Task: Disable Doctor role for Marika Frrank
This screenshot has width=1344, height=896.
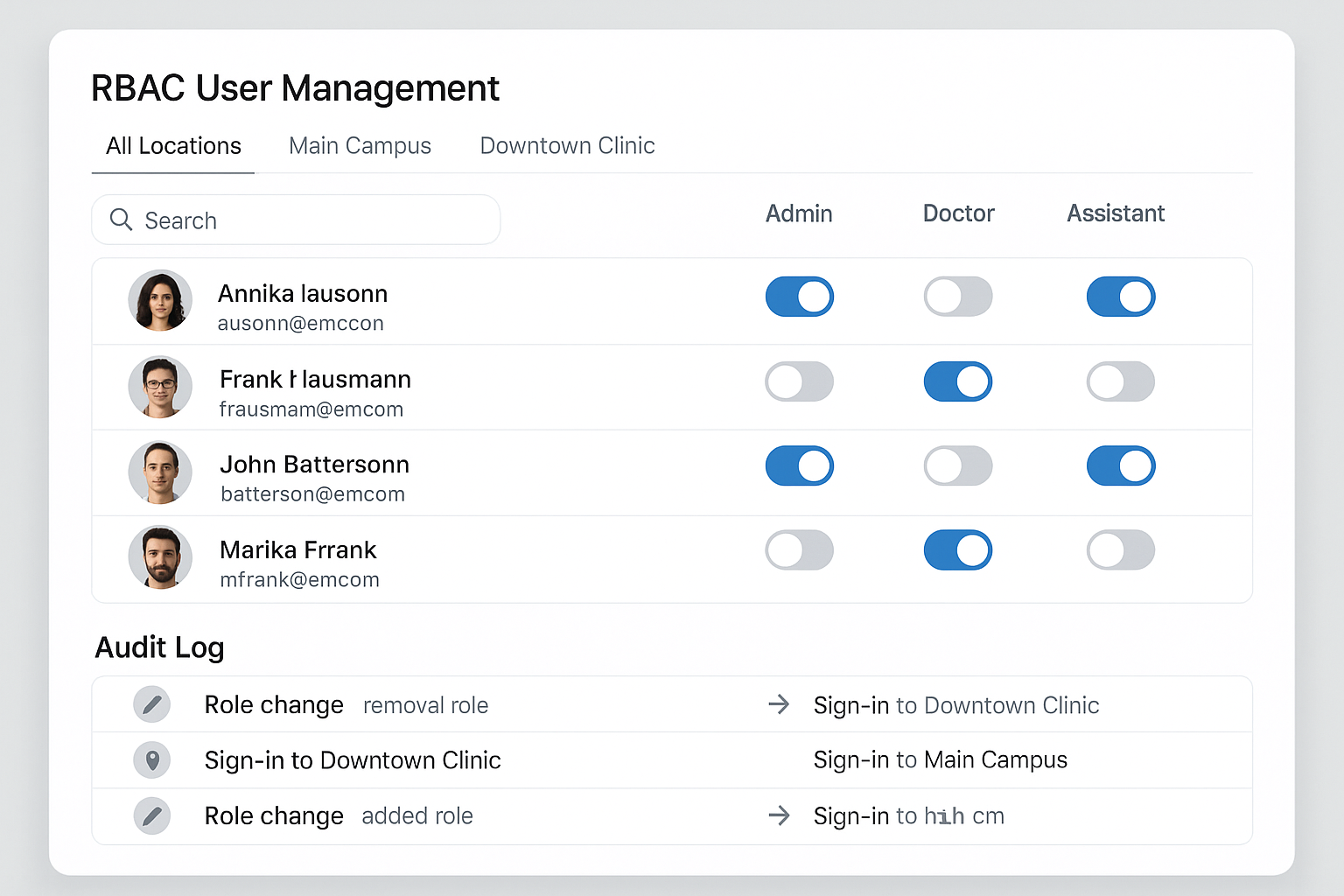Action: (x=958, y=549)
